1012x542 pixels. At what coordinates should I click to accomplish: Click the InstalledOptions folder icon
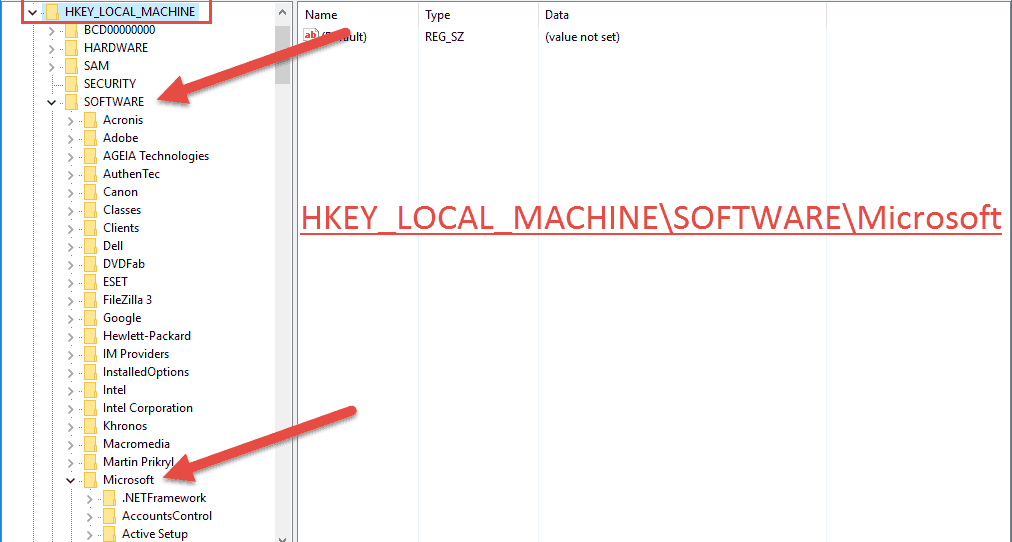90,372
